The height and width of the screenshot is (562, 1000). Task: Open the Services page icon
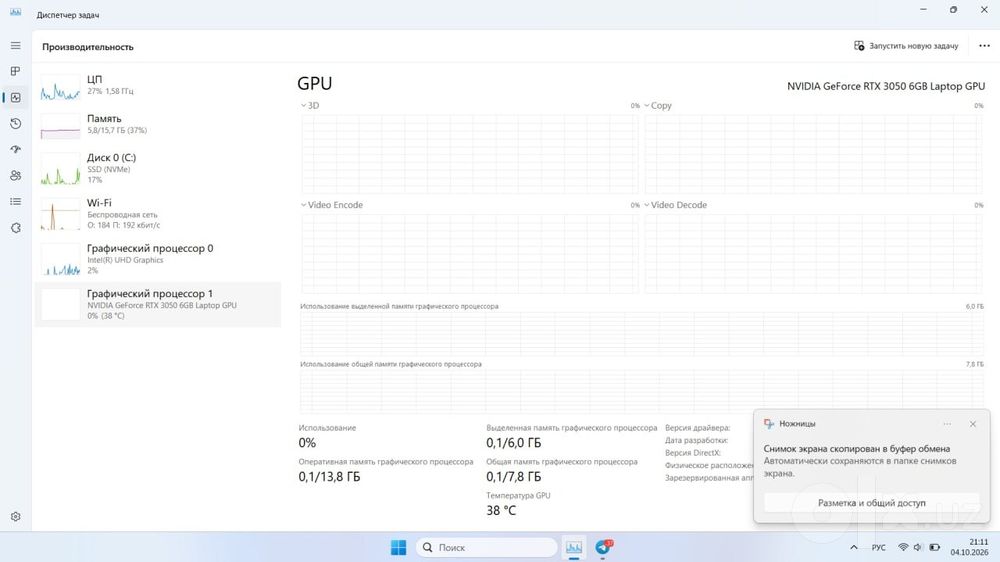15,228
